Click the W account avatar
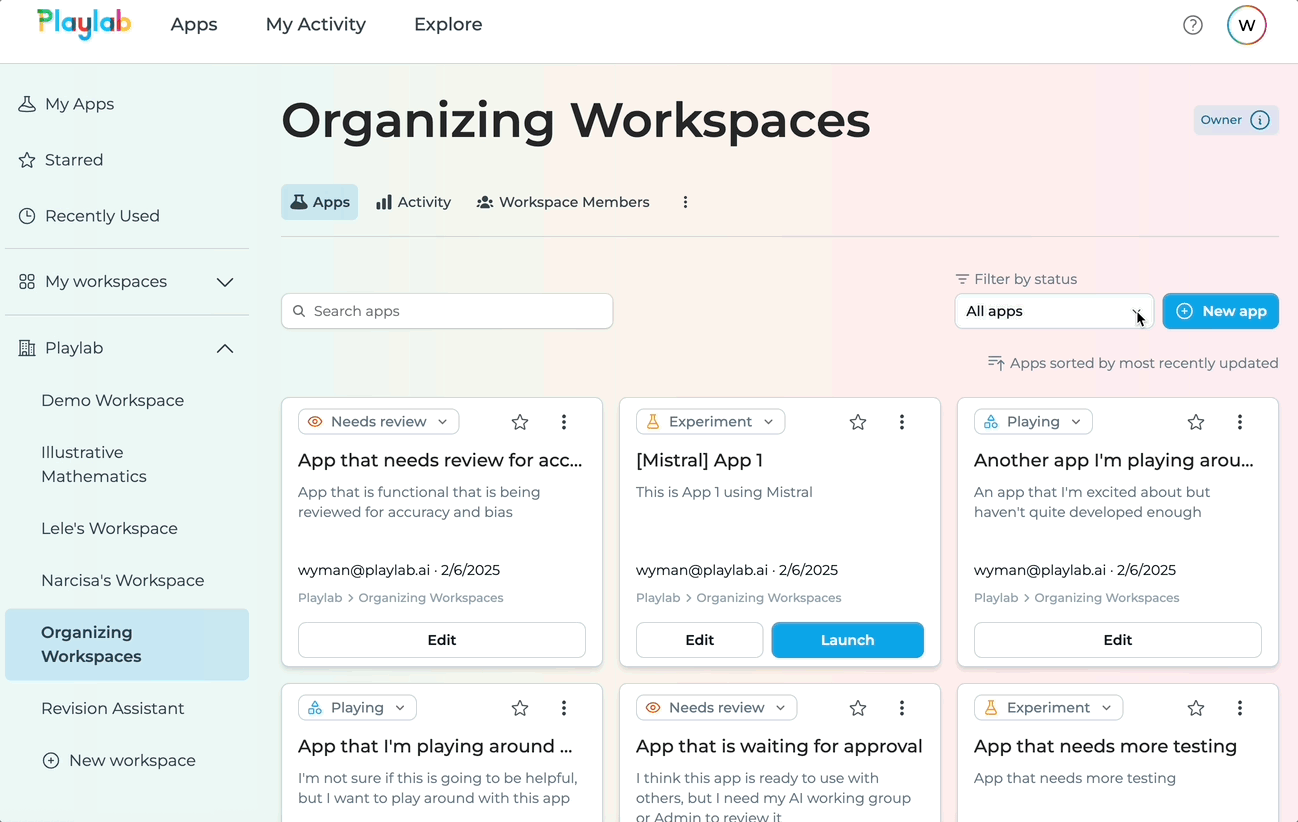 [x=1246, y=24]
